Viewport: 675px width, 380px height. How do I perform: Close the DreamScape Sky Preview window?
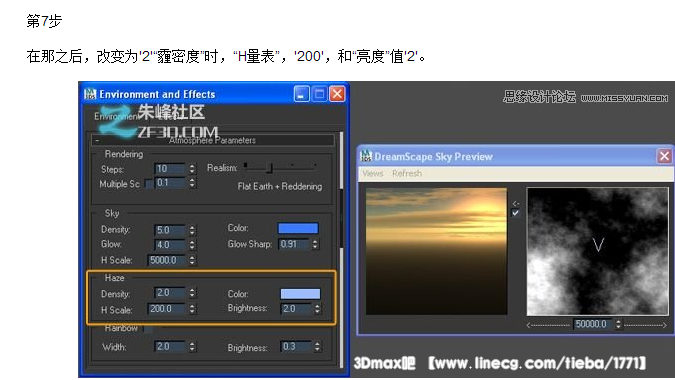pos(664,156)
